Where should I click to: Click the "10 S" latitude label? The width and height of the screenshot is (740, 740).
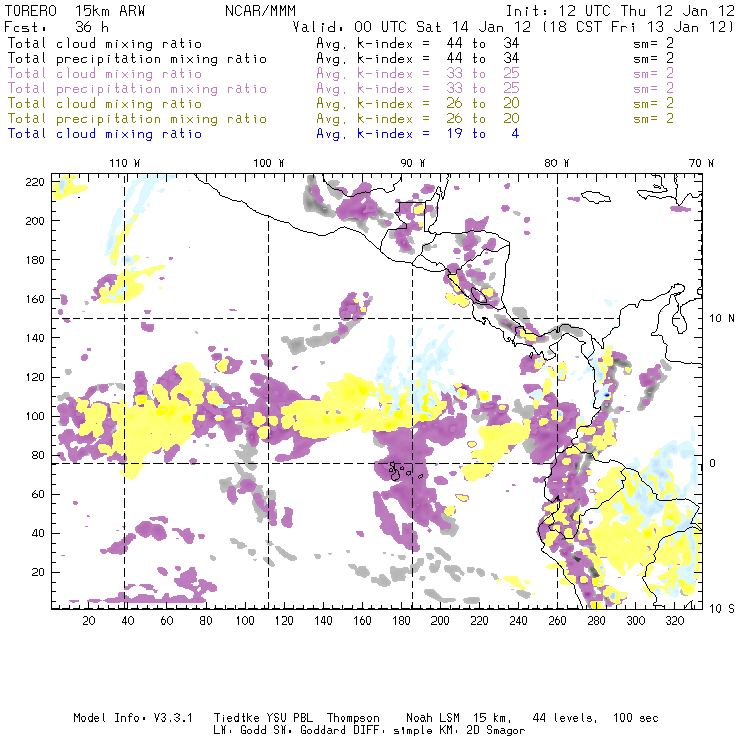pos(722,609)
